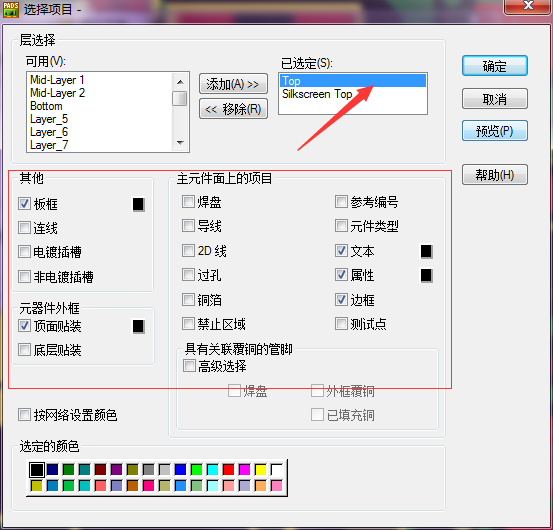Pick white in the color palette
Screen dimensions: 553x530
point(277,470)
